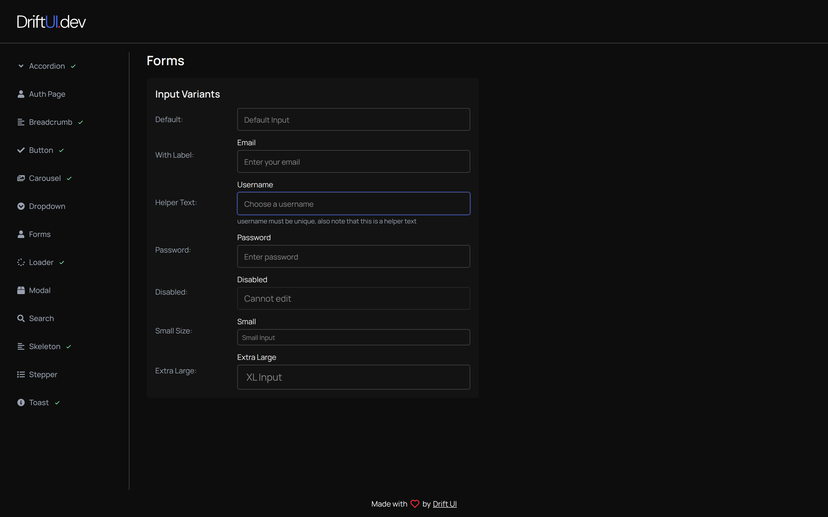Click the DriftUI.dev logo
Viewport: 828px width, 517px height.
51,22
